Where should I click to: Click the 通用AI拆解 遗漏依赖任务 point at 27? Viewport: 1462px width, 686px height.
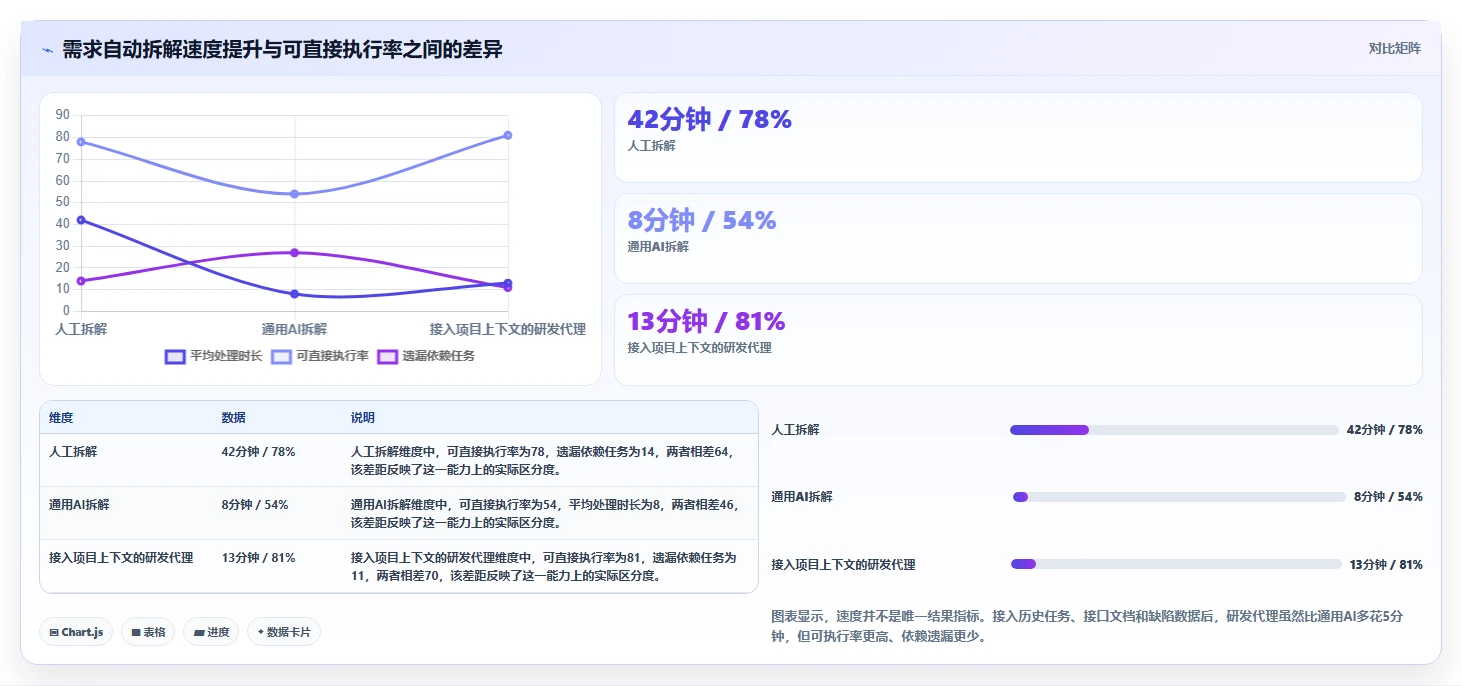coord(294,252)
